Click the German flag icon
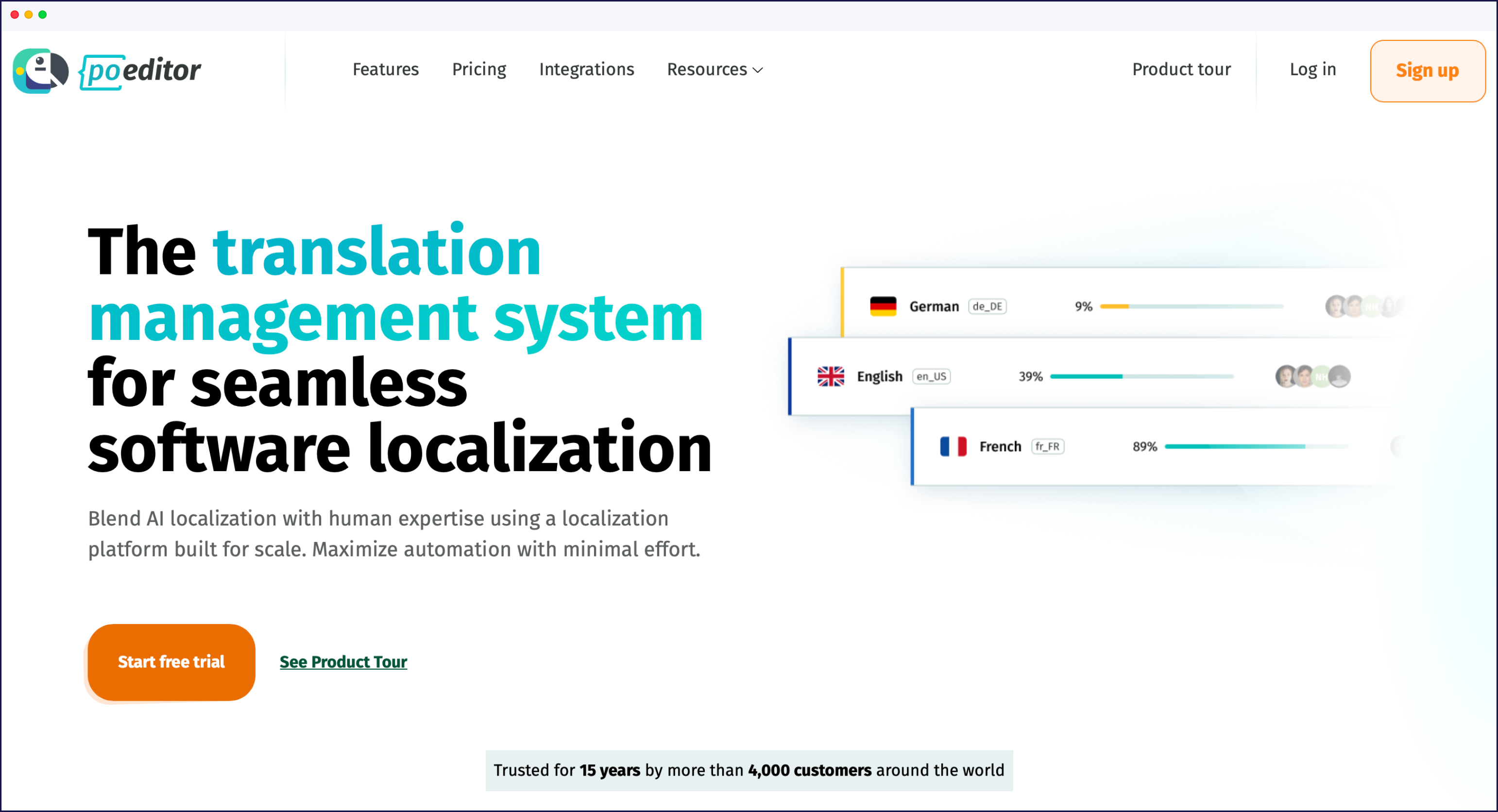Screen dimensions: 1498x812 click(883, 306)
